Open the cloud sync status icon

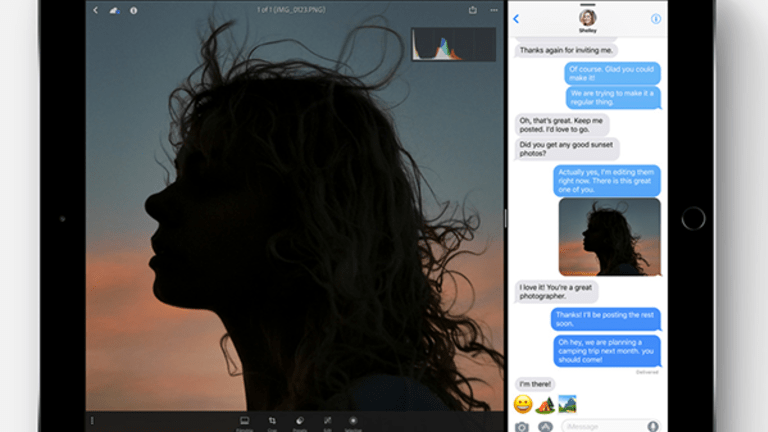[x=115, y=10]
